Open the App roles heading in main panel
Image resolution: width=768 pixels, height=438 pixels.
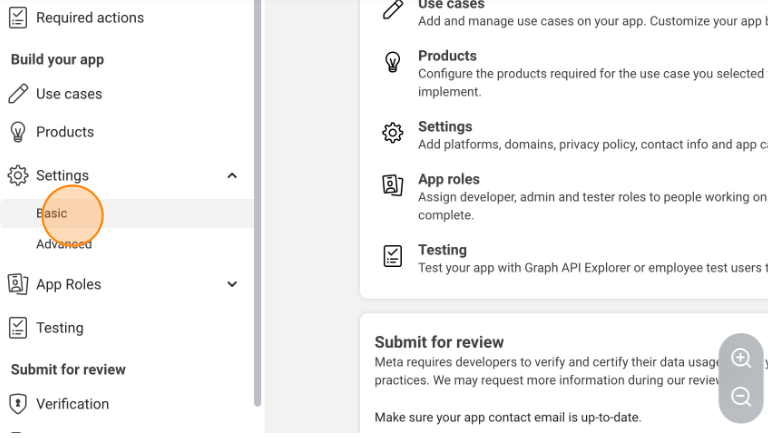[449, 180]
